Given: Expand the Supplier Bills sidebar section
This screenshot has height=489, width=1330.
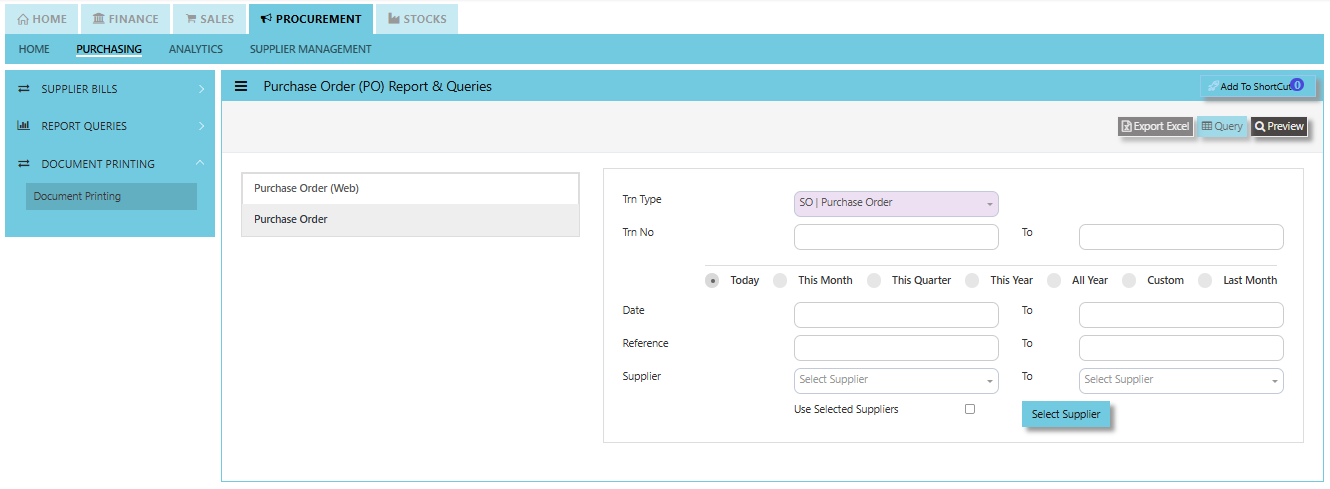Looking at the screenshot, I should point(201,89).
